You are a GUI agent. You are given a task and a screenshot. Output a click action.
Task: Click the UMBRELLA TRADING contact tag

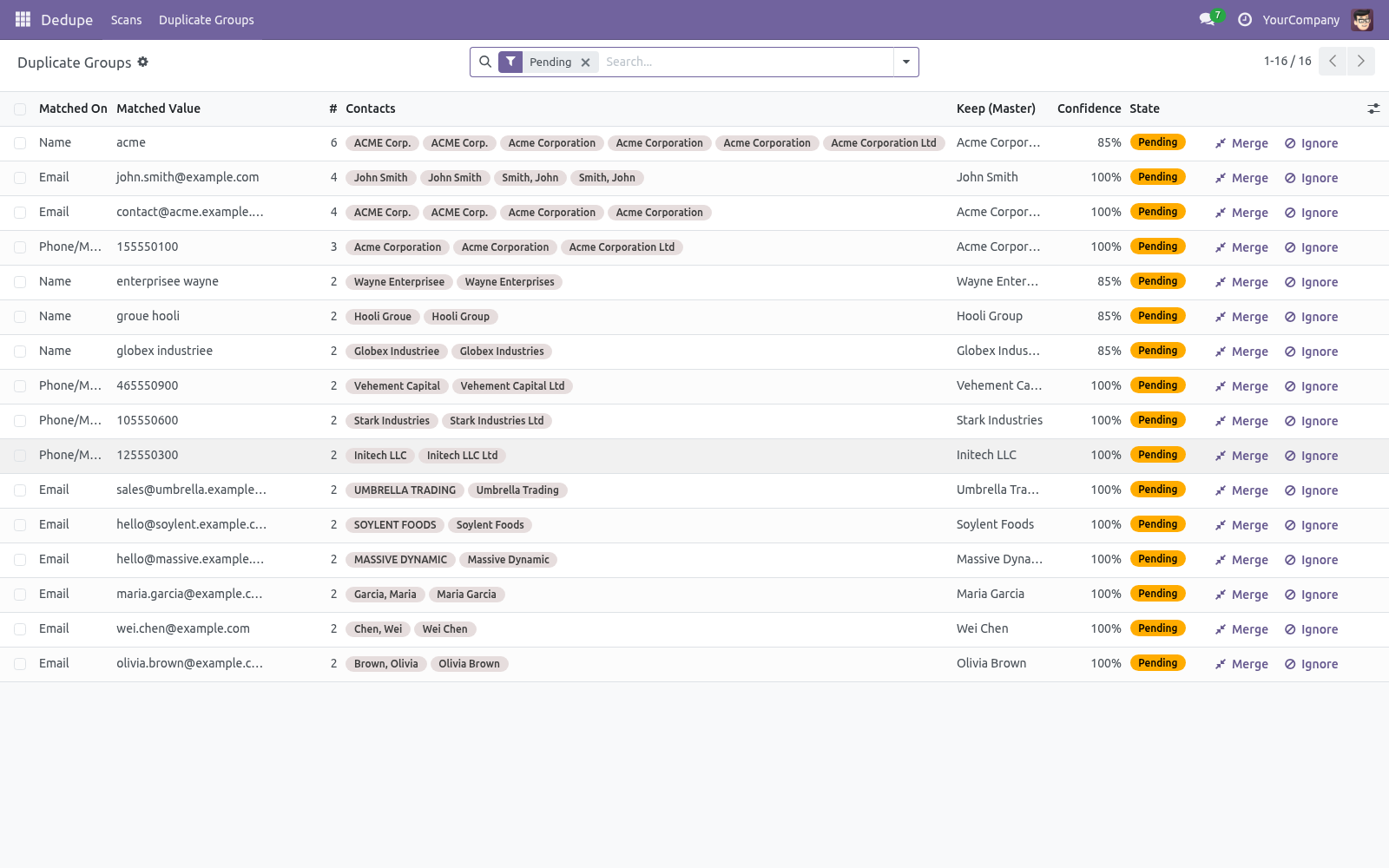coord(405,490)
